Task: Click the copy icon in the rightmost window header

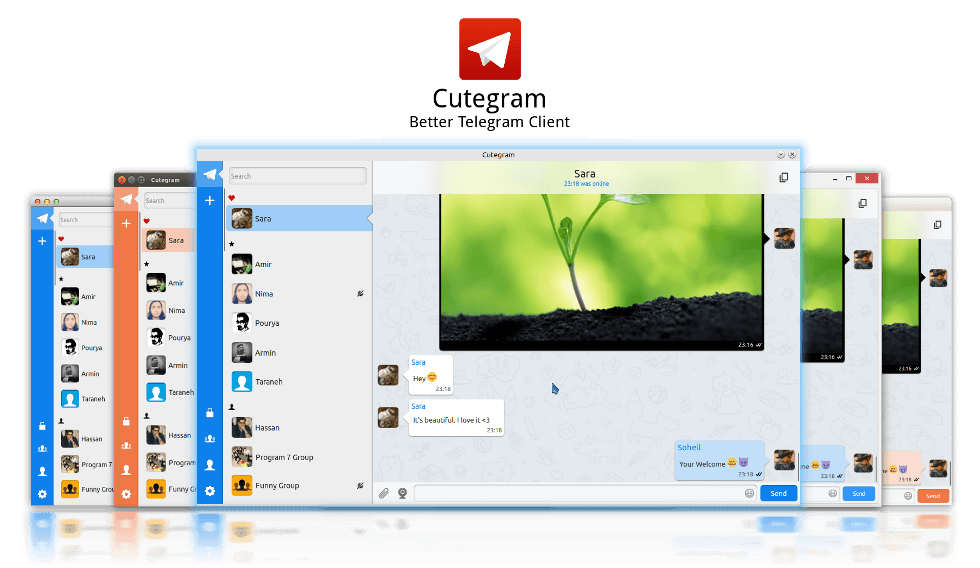Action: [x=938, y=225]
